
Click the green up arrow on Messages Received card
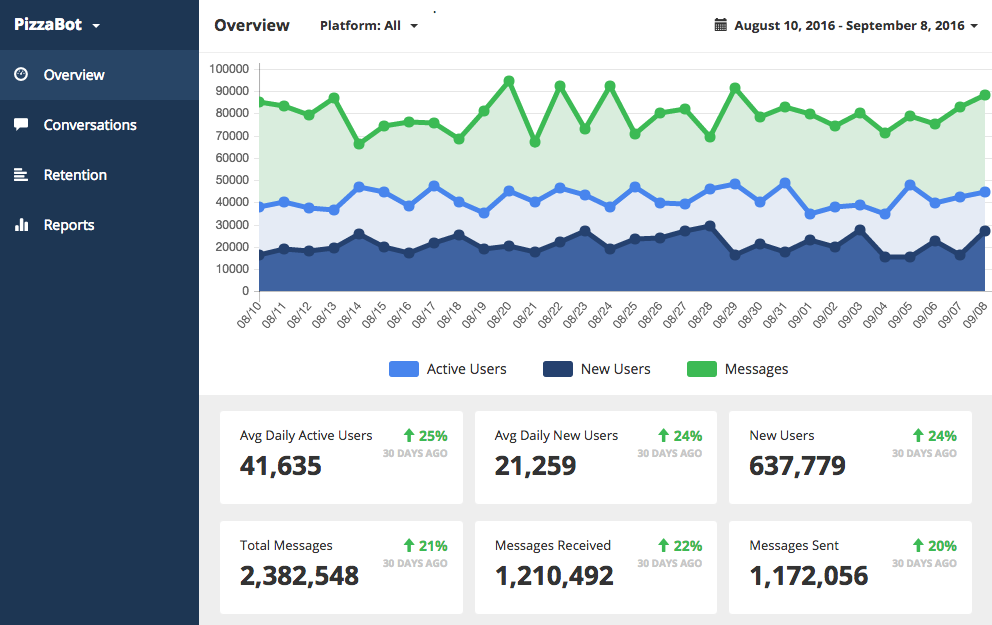pyautogui.click(x=663, y=545)
